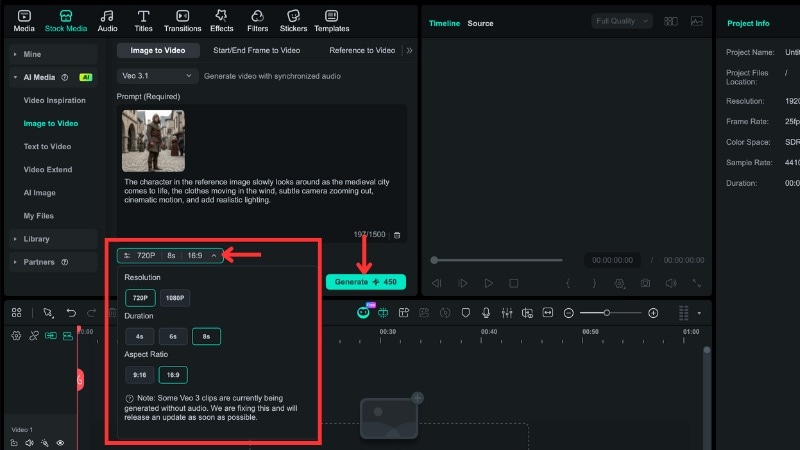Click the image scope icon in preview
This screenshot has height=450, width=800.
[x=696, y=21]
